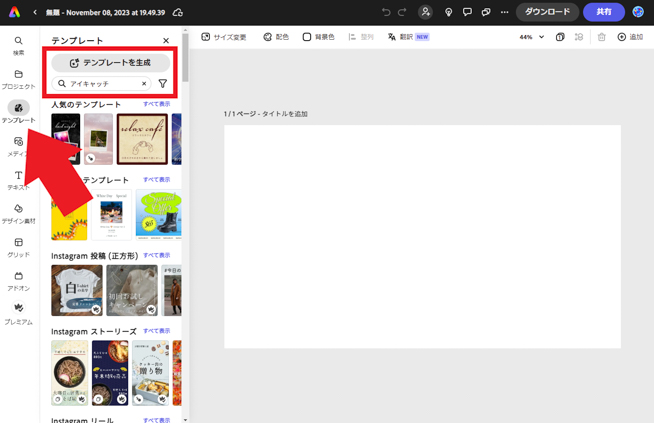
Task: Select the Text (テキスト) tool in sidebar
Action: pos(18,180)
